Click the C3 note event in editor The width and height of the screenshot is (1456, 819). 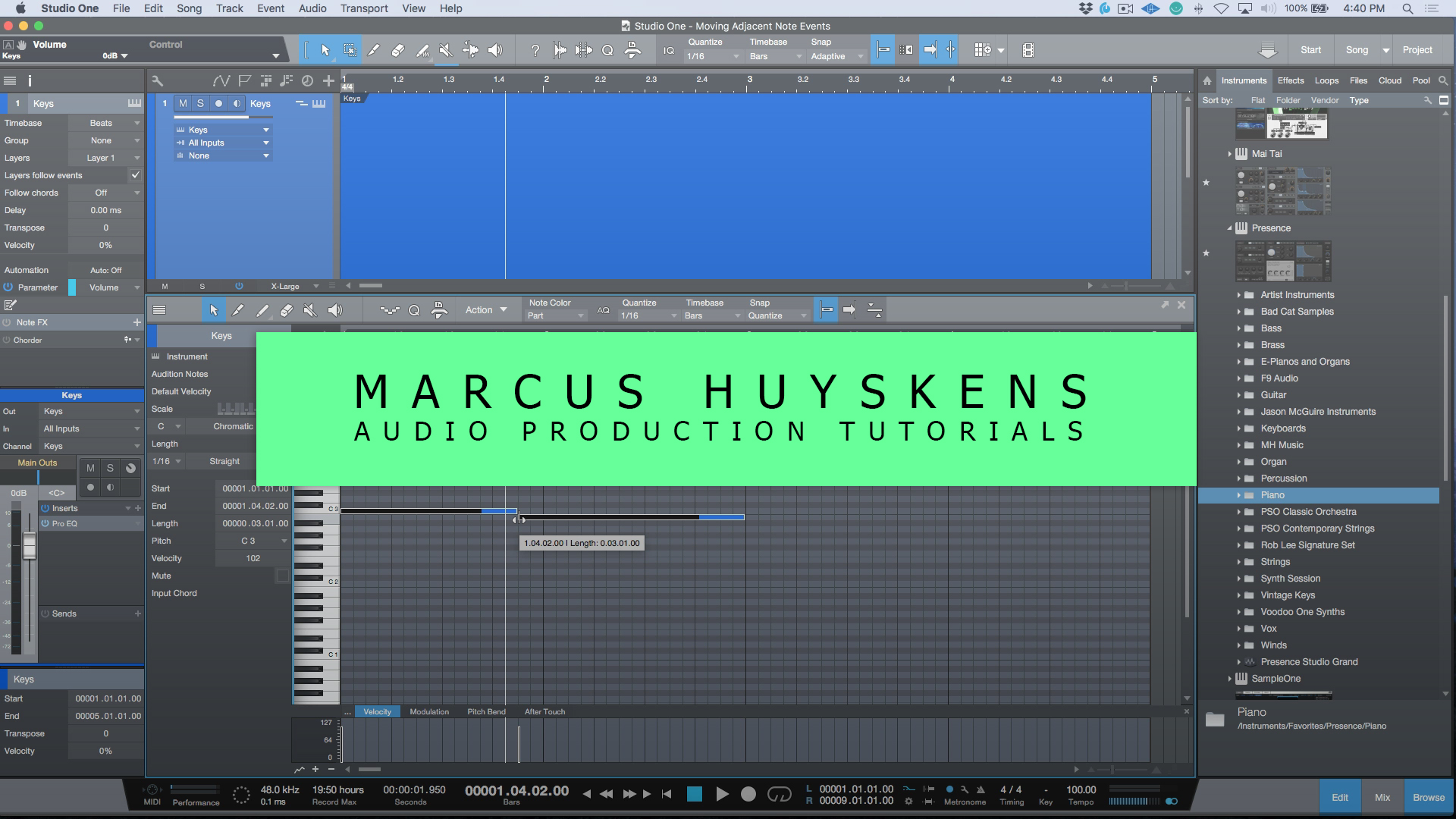428,511
